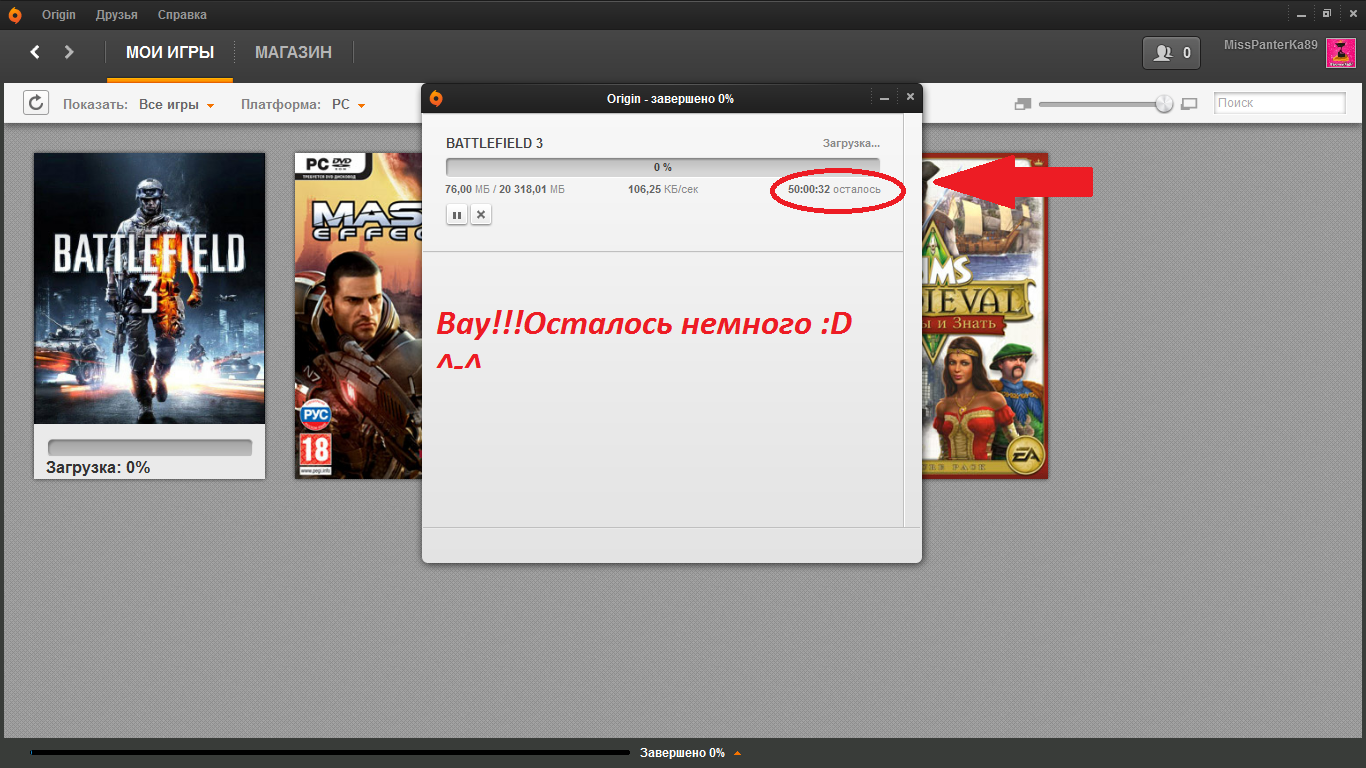1366x768 pixels.
Task: Close the download manager popup
Action: coord(910,97)
